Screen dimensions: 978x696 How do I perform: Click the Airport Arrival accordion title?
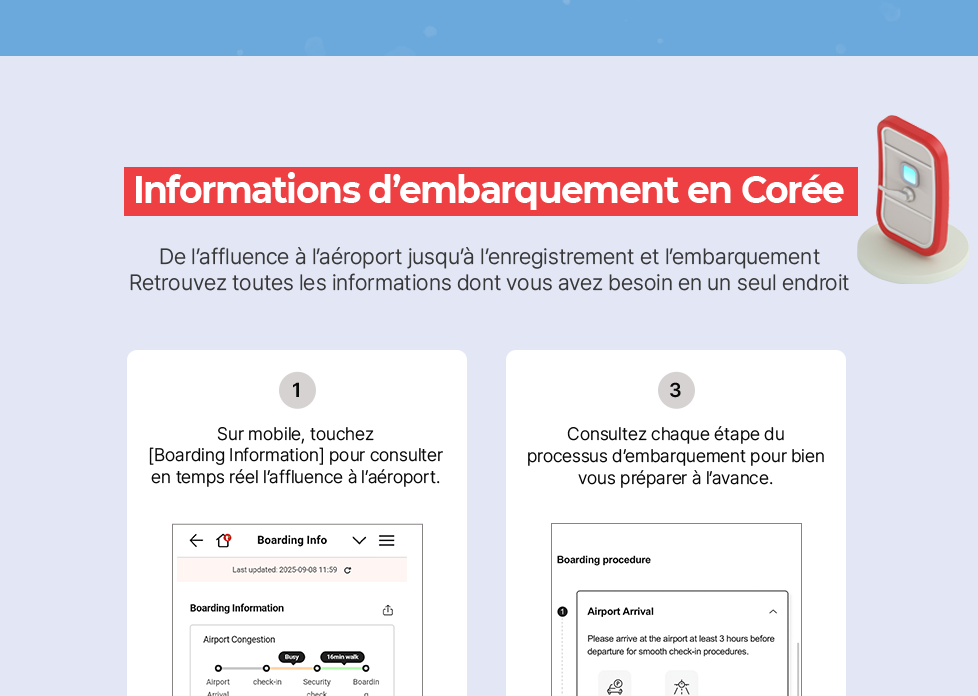click(620, 612)
